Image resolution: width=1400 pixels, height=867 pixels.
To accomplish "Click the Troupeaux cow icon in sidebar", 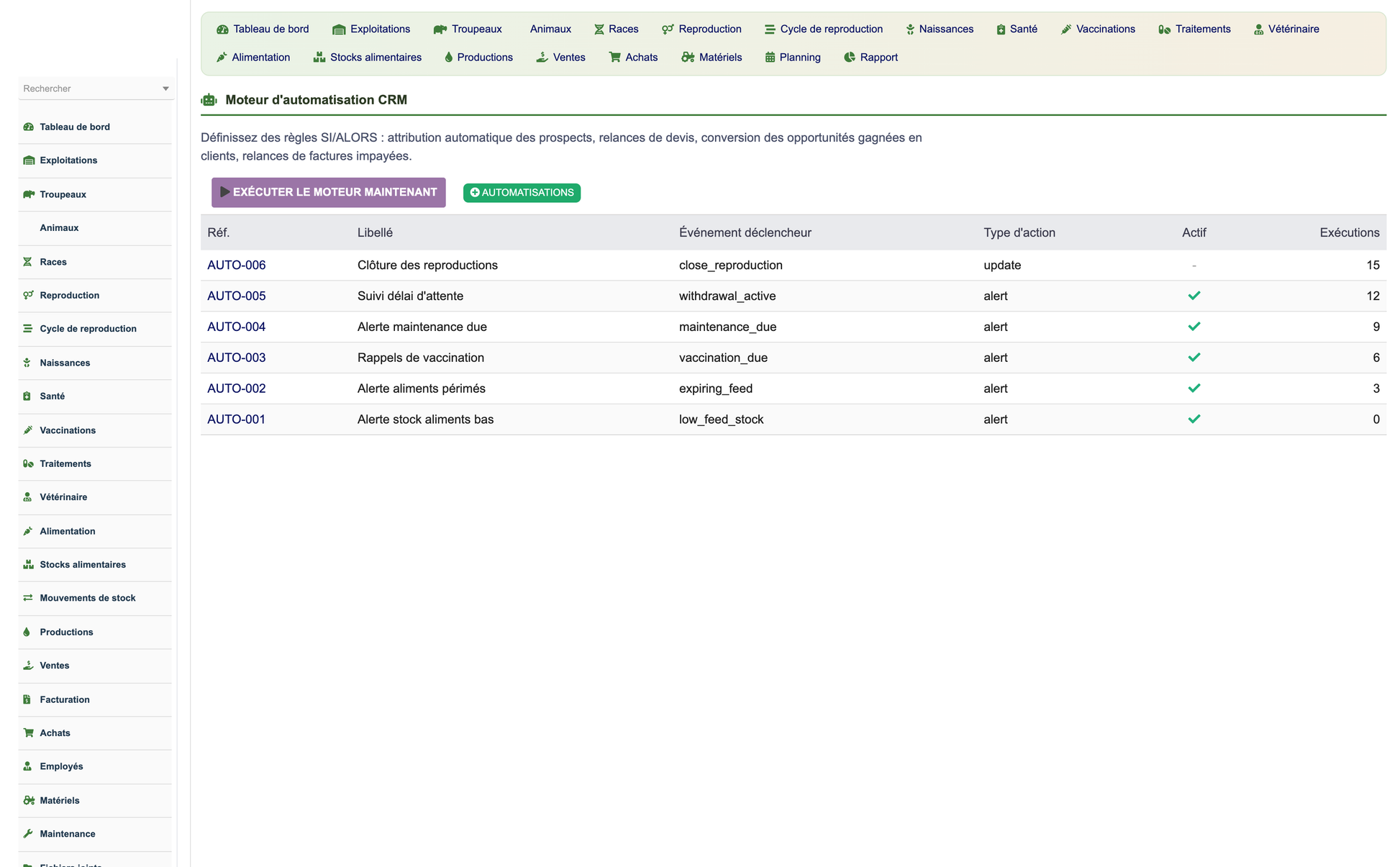I will click(29, 194).
